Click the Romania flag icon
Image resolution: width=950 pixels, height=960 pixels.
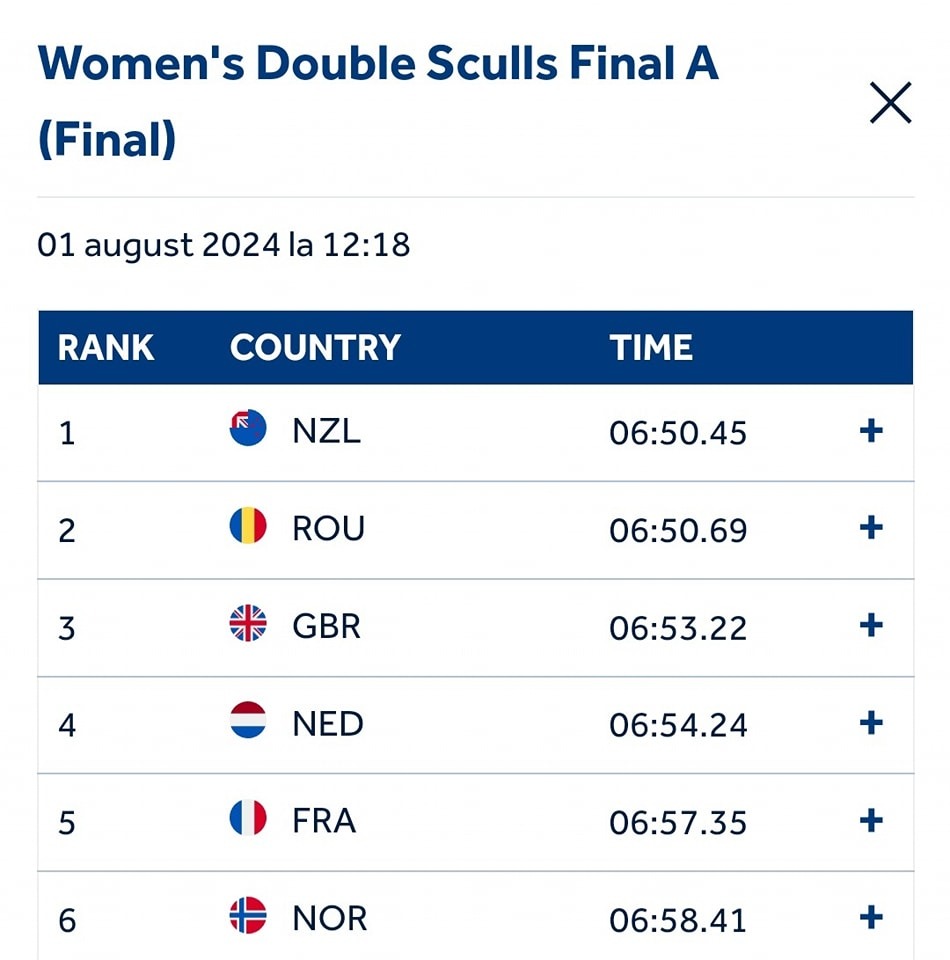pyautogui.click(x=248, y=525)
